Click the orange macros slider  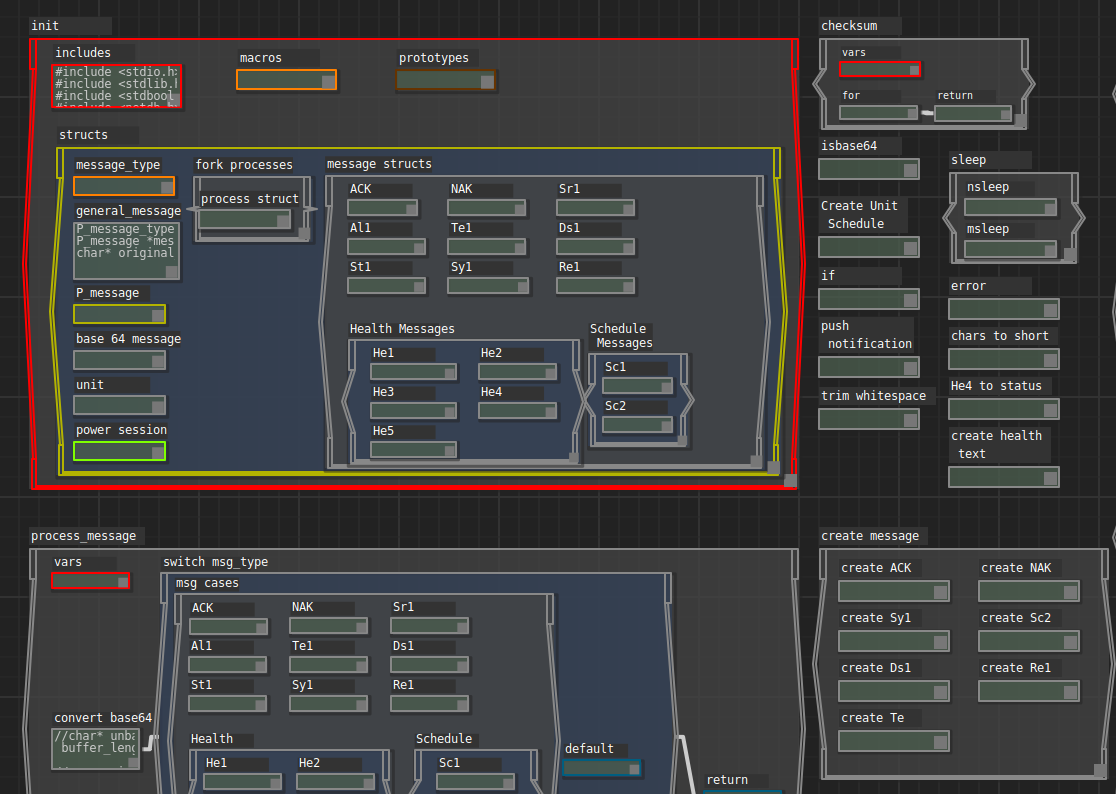coord(286,78)
